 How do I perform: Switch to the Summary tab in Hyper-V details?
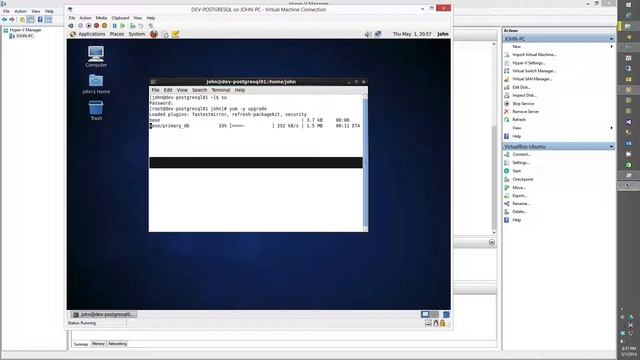pos(81,344)
